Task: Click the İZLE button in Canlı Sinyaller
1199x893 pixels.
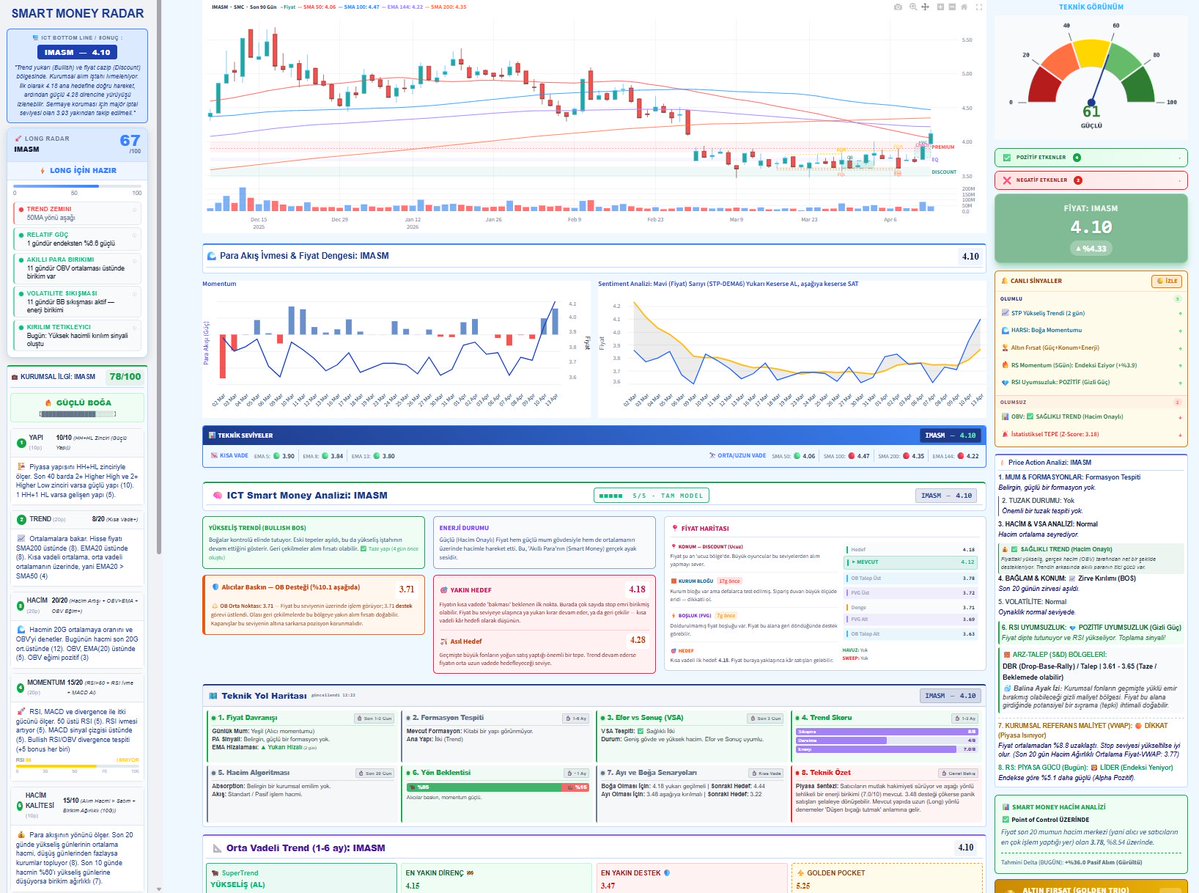Action: [x=1168, y=282]
